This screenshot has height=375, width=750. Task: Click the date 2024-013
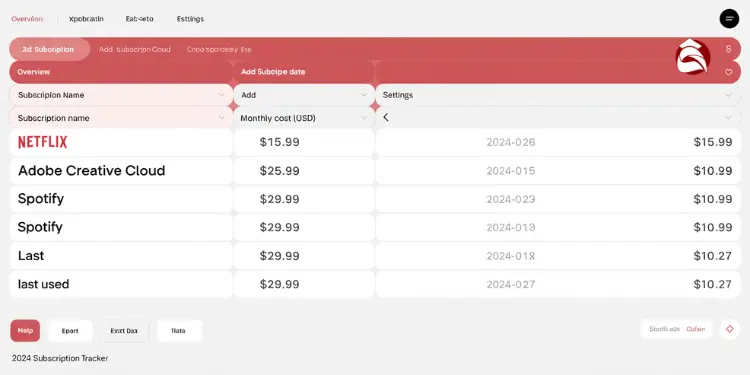click(511, 227)
